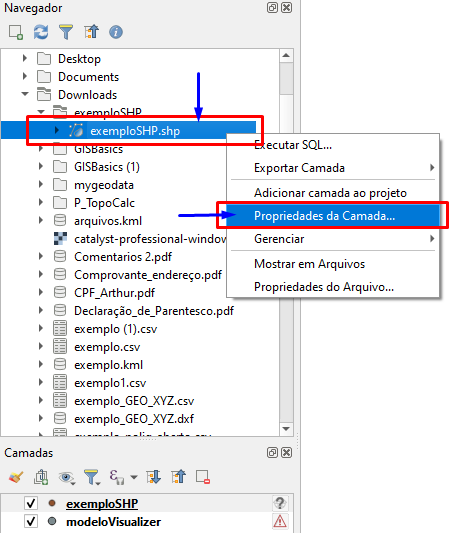Uncheck the exemploSHP layer visibility checkbox
Image resolution: width=451 pixels, height=533 pixels.
click(x=31, y=503)
